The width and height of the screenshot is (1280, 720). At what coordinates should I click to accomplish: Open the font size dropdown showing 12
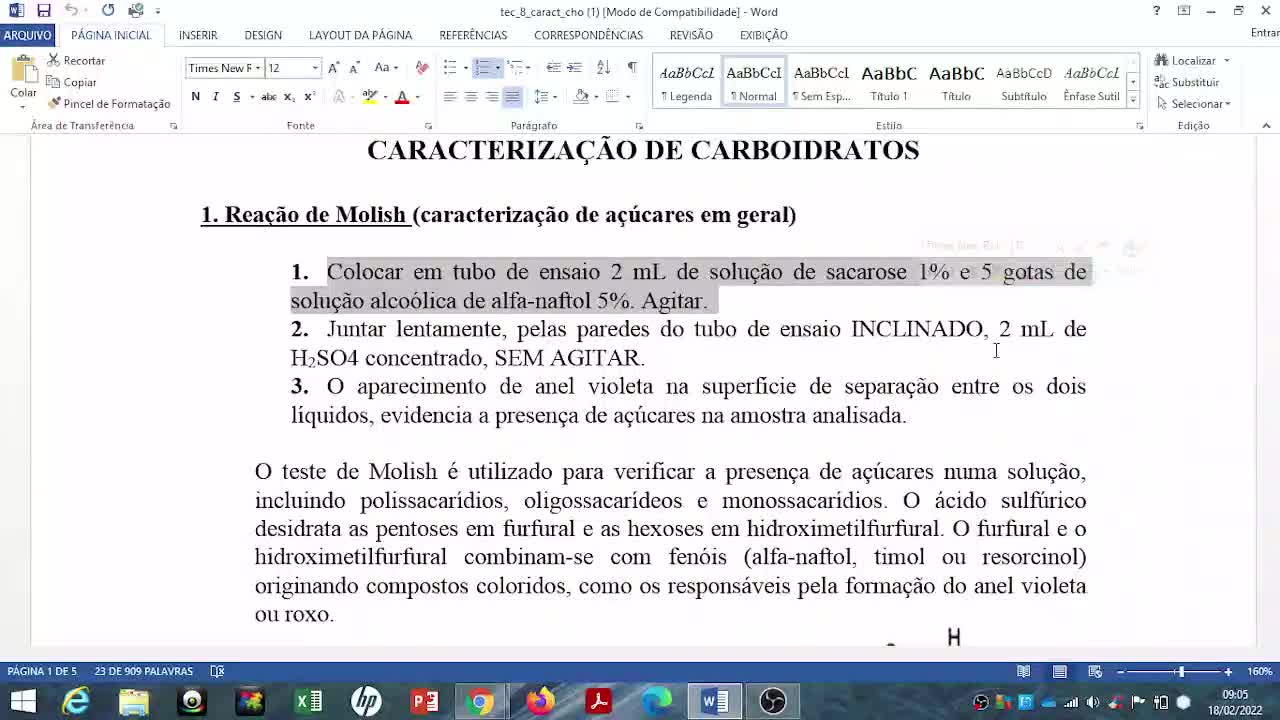pyautogui.click(x=315, y=68)
